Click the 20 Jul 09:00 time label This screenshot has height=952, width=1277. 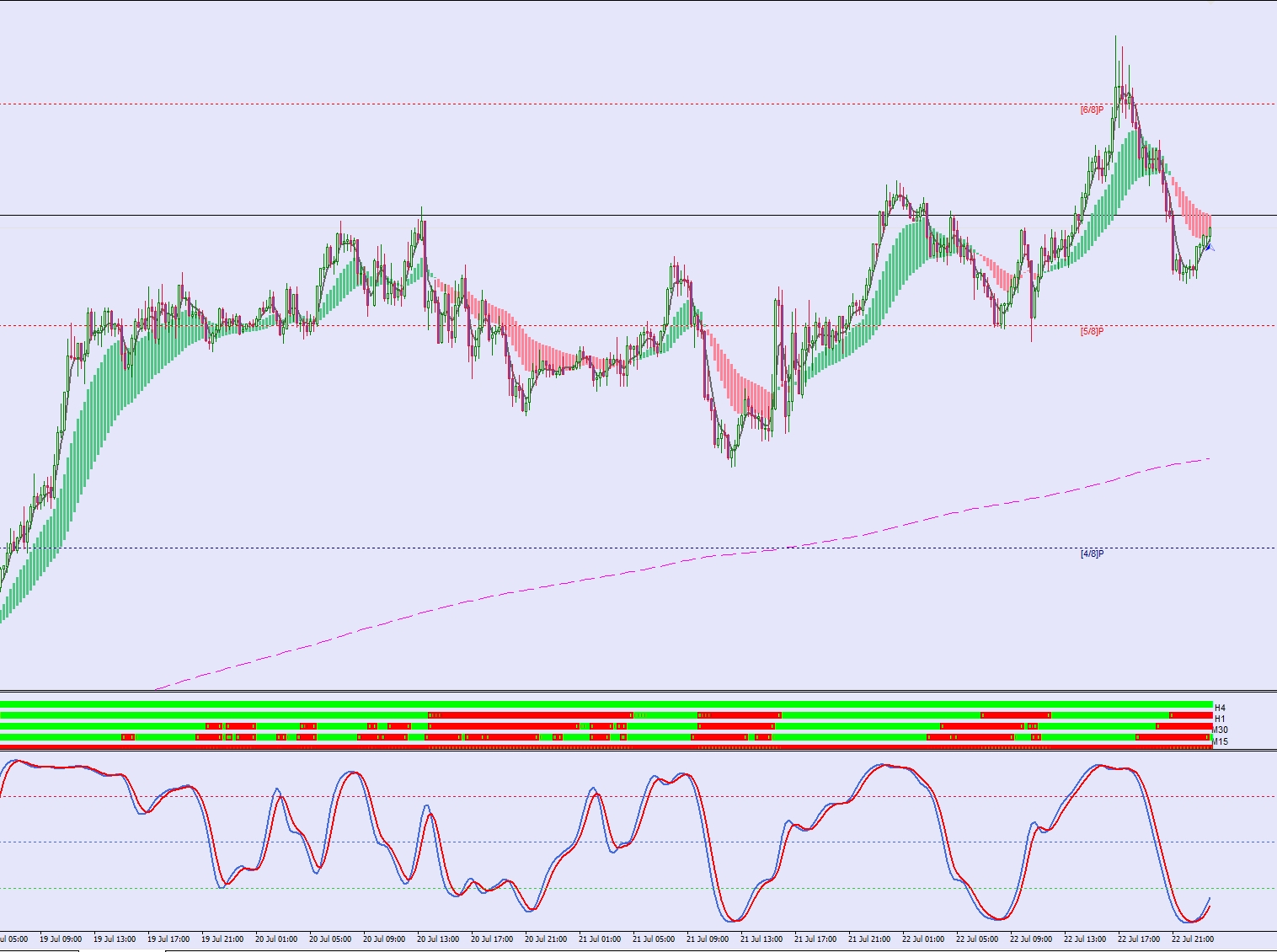click(384, 939)
